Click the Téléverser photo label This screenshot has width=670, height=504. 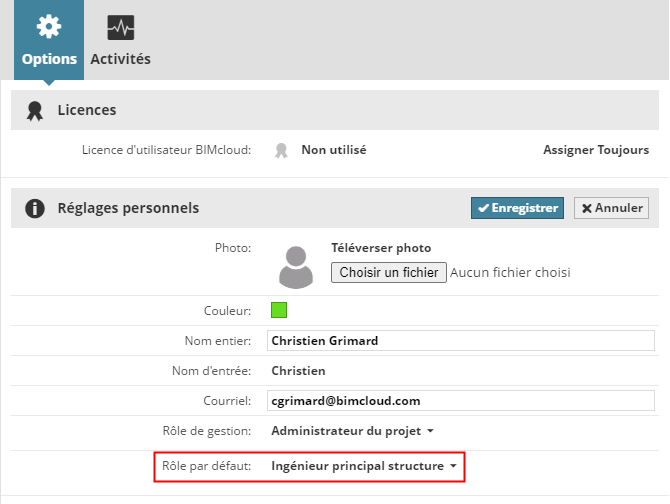[x=381, y=248]
